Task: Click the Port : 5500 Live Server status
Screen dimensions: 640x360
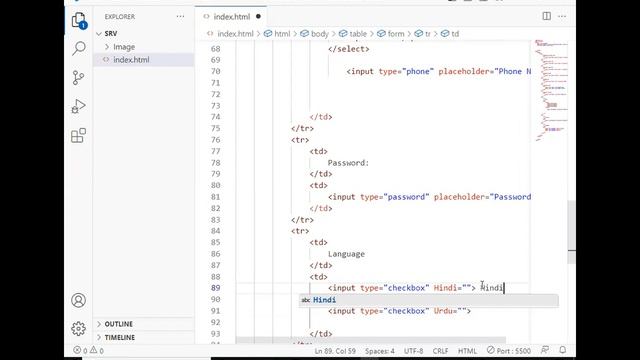Action: 509,351
